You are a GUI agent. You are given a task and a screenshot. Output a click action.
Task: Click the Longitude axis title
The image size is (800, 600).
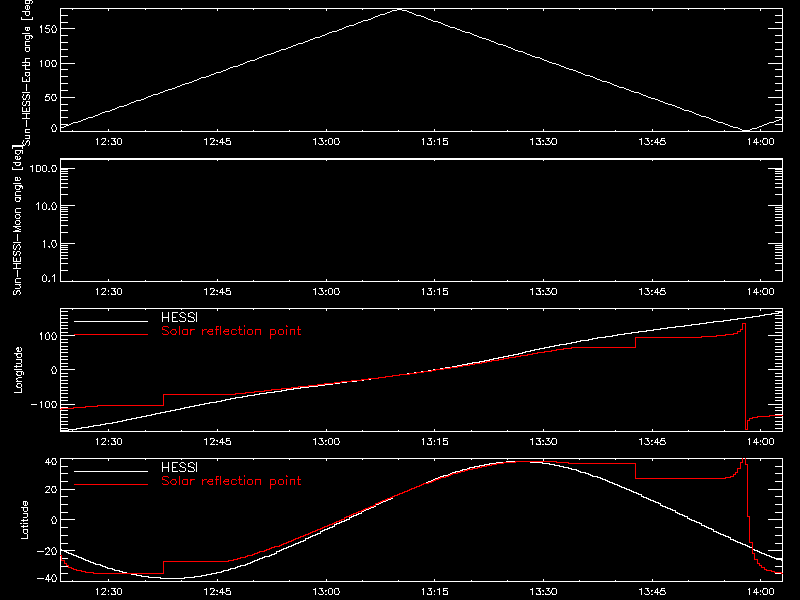pos(18,370)
